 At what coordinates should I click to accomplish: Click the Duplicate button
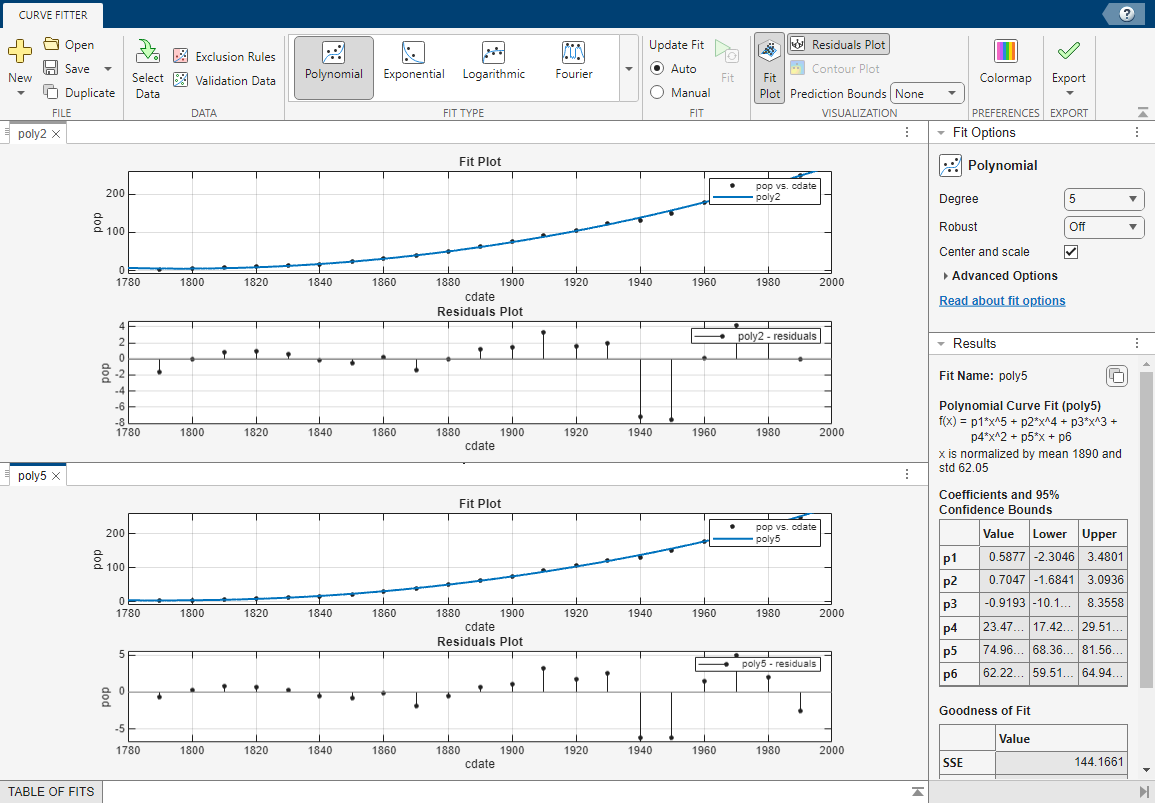pos(80,93)
